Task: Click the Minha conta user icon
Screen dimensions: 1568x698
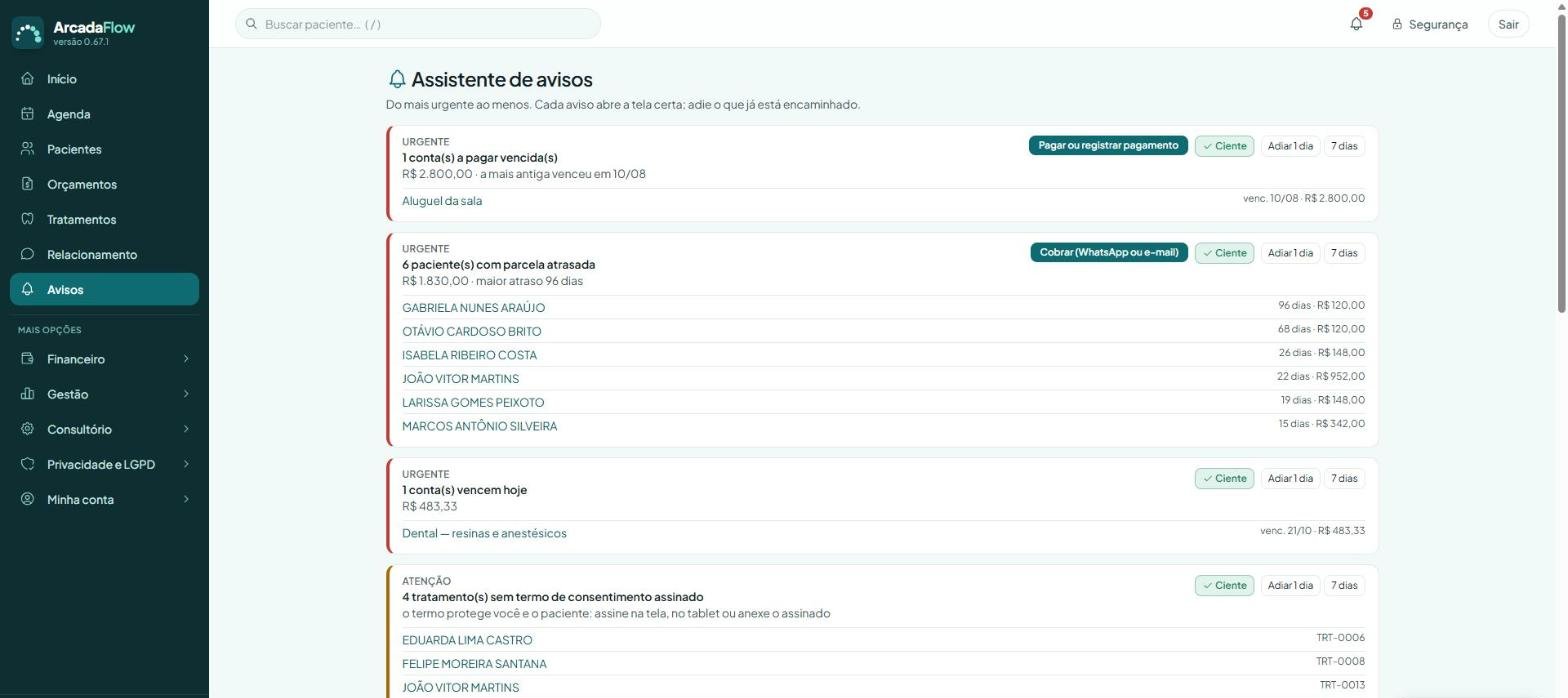Action: click(x=28, y=499)
